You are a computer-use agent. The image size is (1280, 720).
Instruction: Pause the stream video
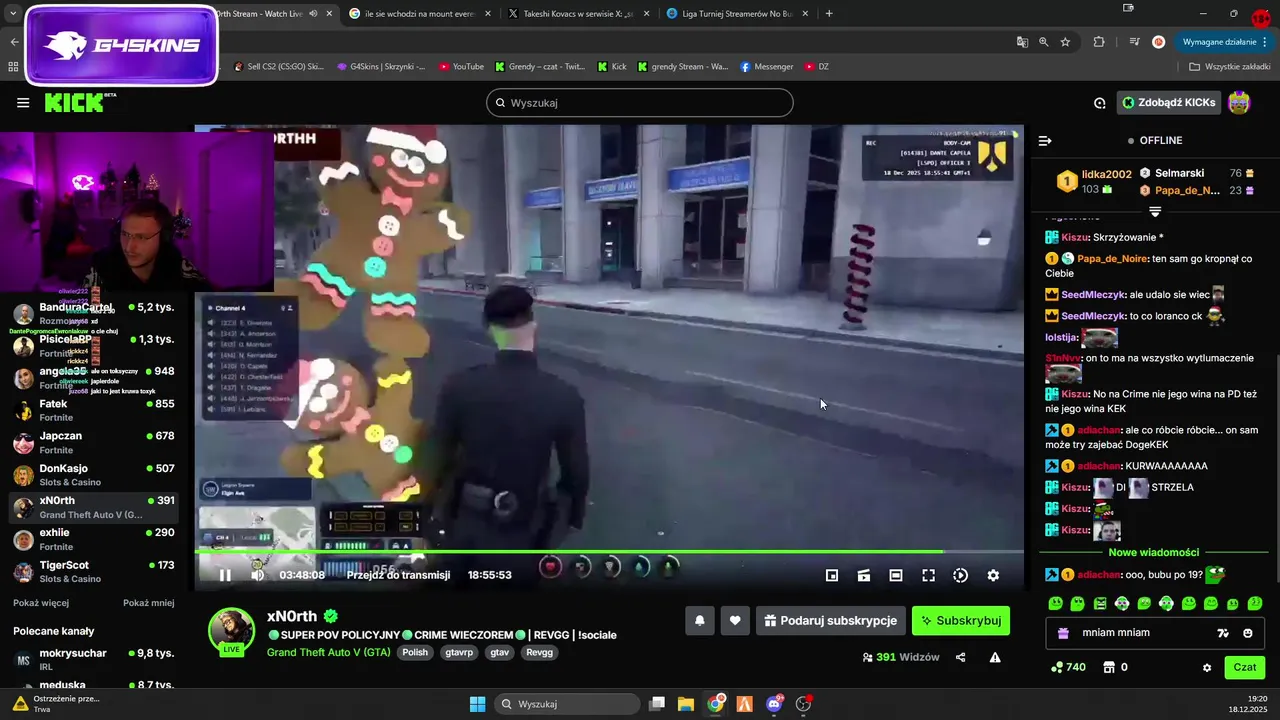click(x=225, y=575)
